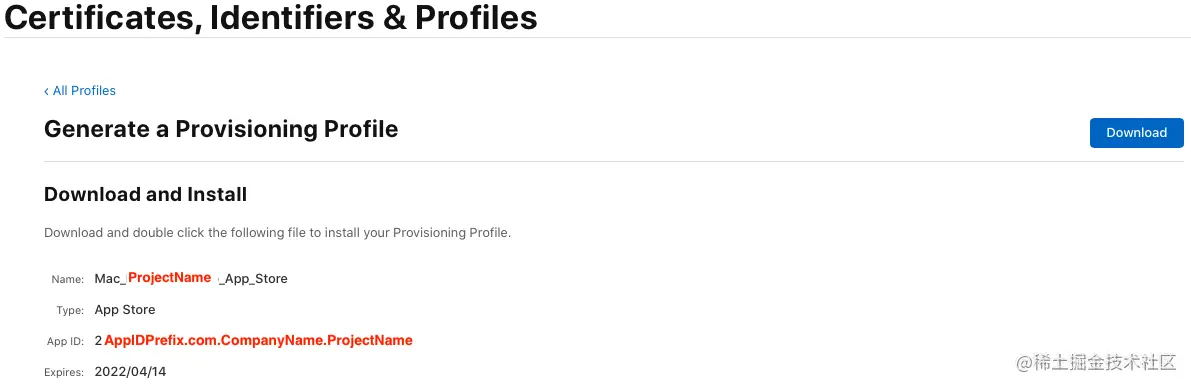Select the Generate a Provisioning Profile title
Viewport: 1191px width, 387px height.
point(221,129)
